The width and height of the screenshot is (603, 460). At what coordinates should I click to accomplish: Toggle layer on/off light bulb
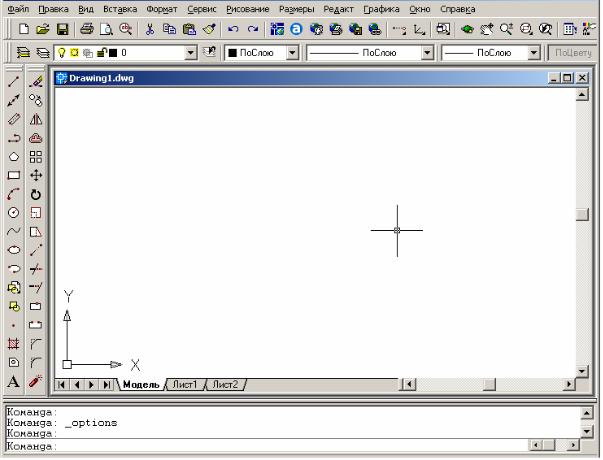62,53
